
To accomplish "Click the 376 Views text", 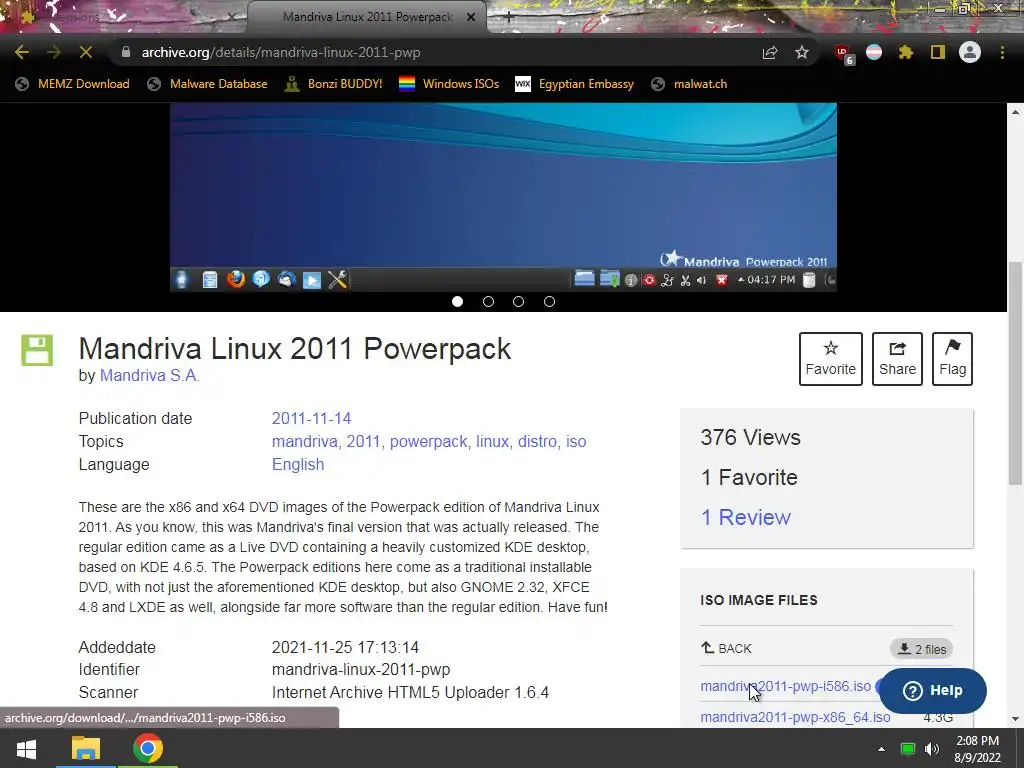I will [750, 437].
